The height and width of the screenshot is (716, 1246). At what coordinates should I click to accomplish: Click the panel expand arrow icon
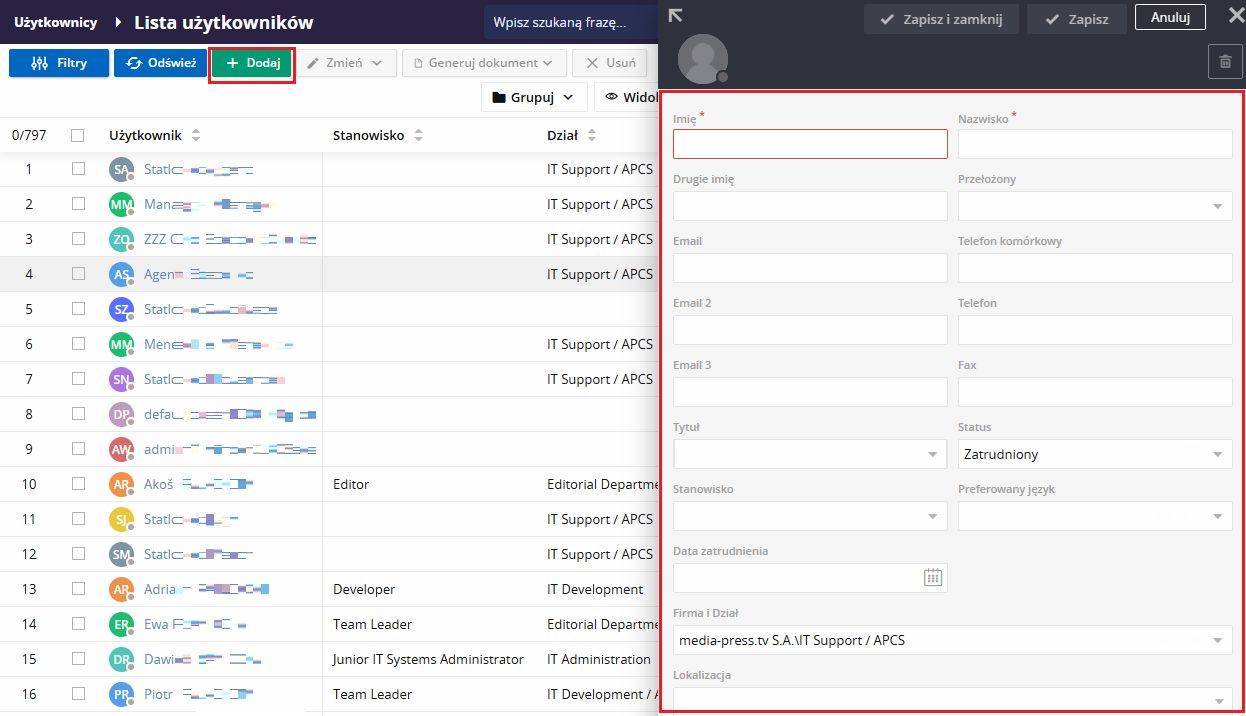coord(676,15)
